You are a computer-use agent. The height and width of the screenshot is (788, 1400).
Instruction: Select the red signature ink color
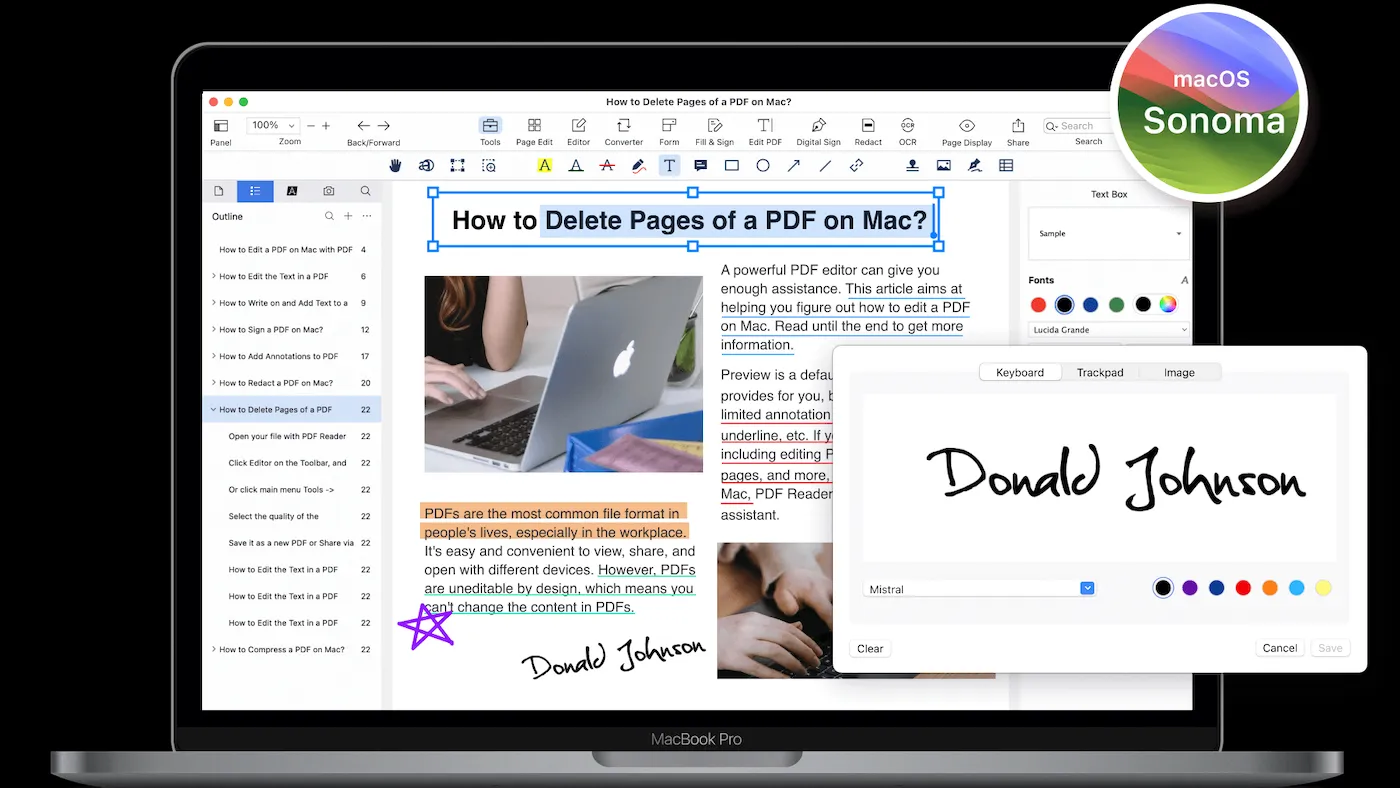tap(1243, 588)
